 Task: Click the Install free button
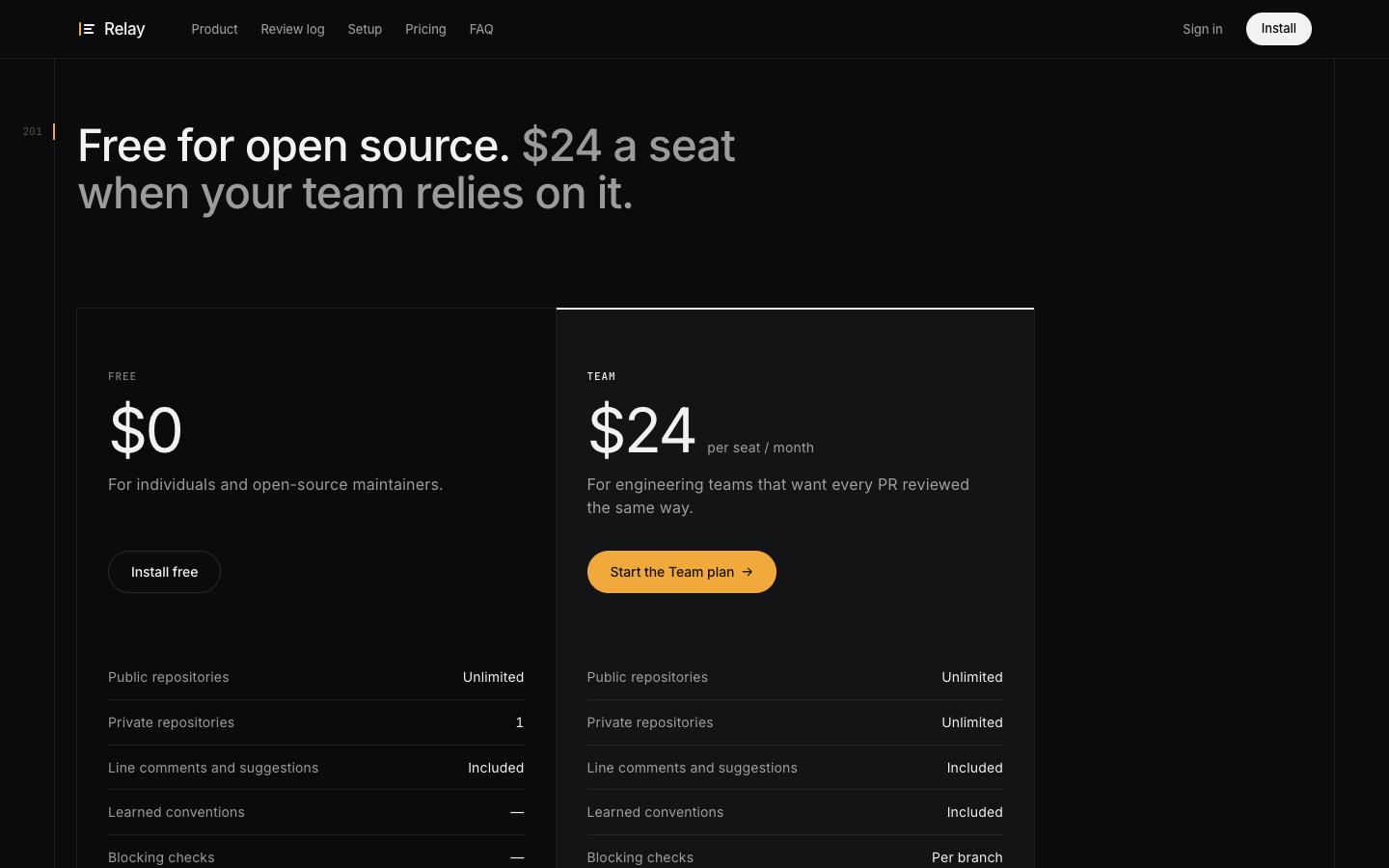point(164,572)
